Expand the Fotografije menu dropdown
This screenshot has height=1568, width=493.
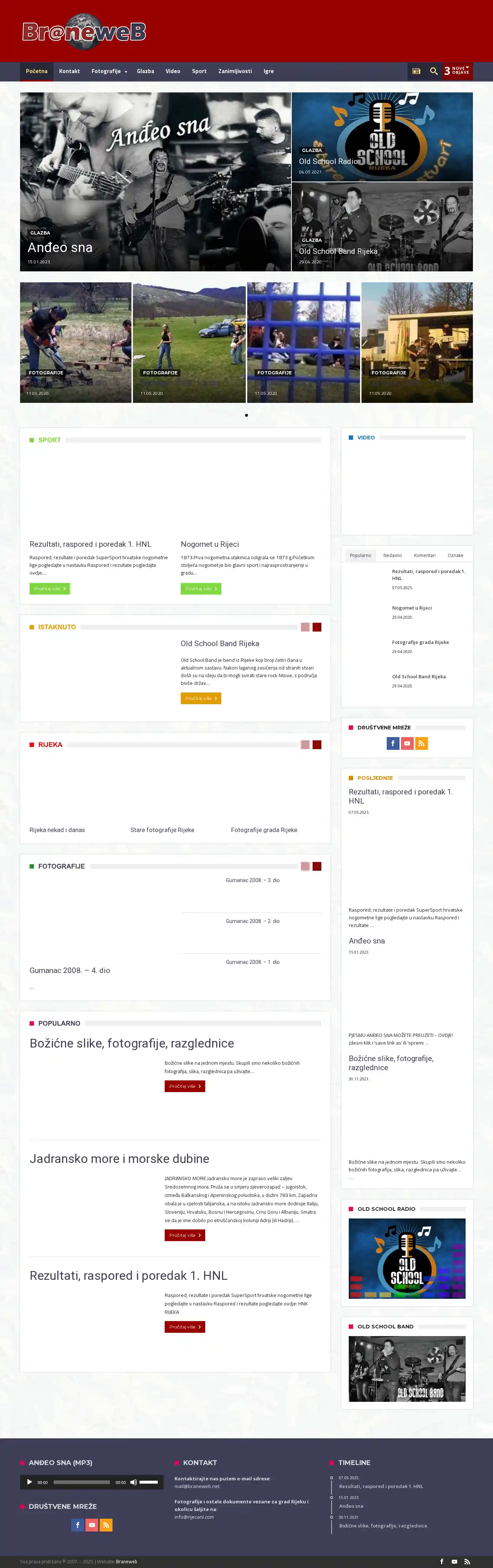[x=109, y=71]
